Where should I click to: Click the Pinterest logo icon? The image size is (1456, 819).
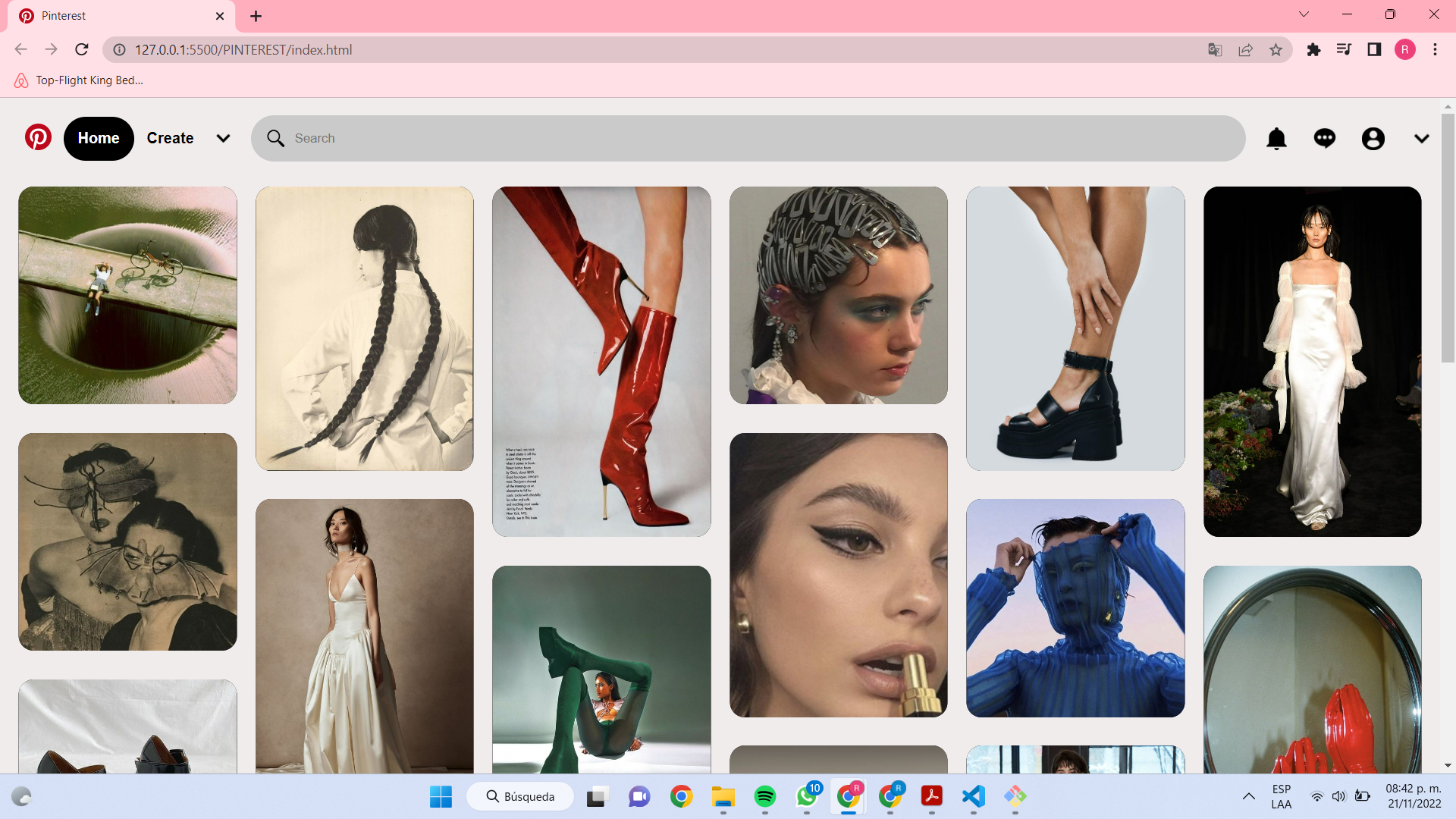point(38,137)
